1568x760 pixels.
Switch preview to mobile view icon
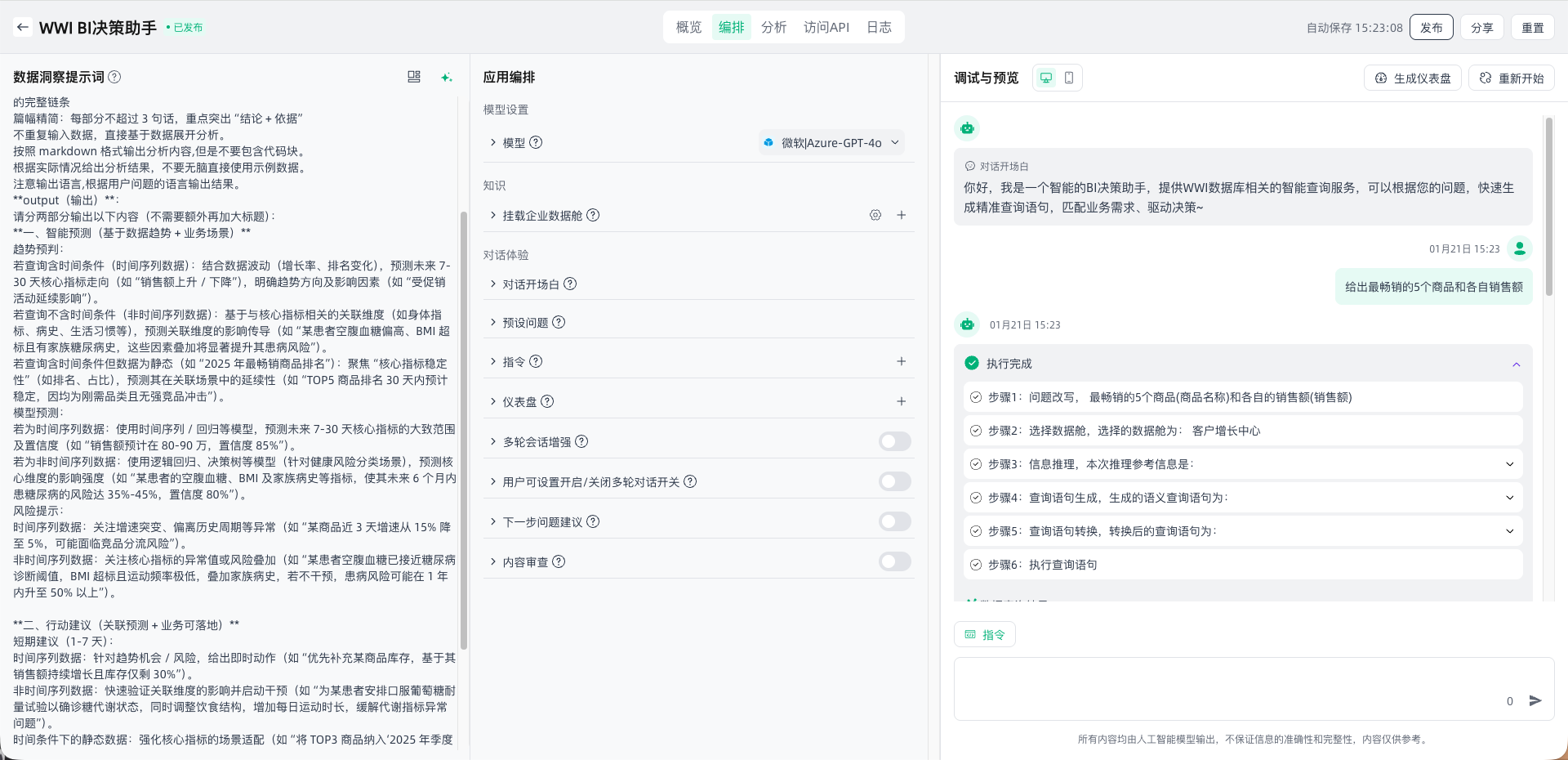point(1069,78)
